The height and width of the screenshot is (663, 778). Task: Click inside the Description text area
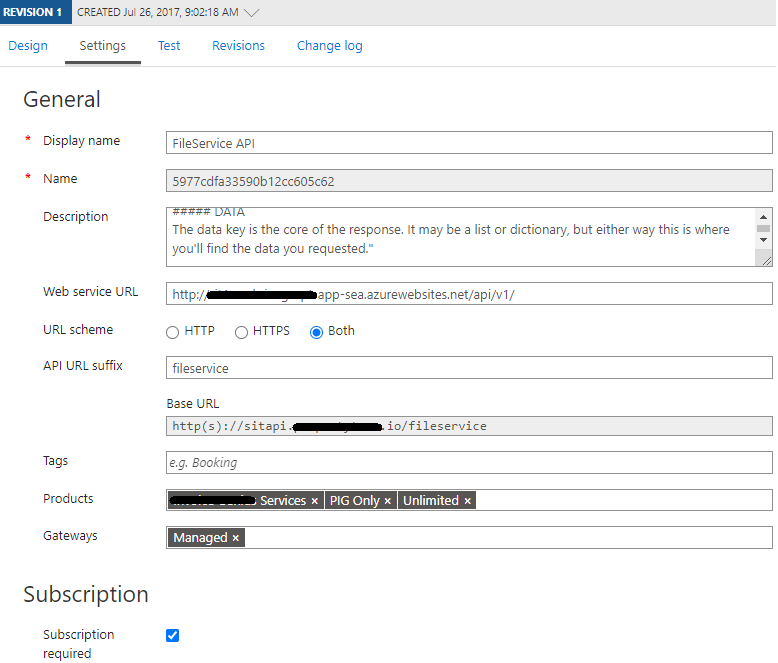(460, 237)
